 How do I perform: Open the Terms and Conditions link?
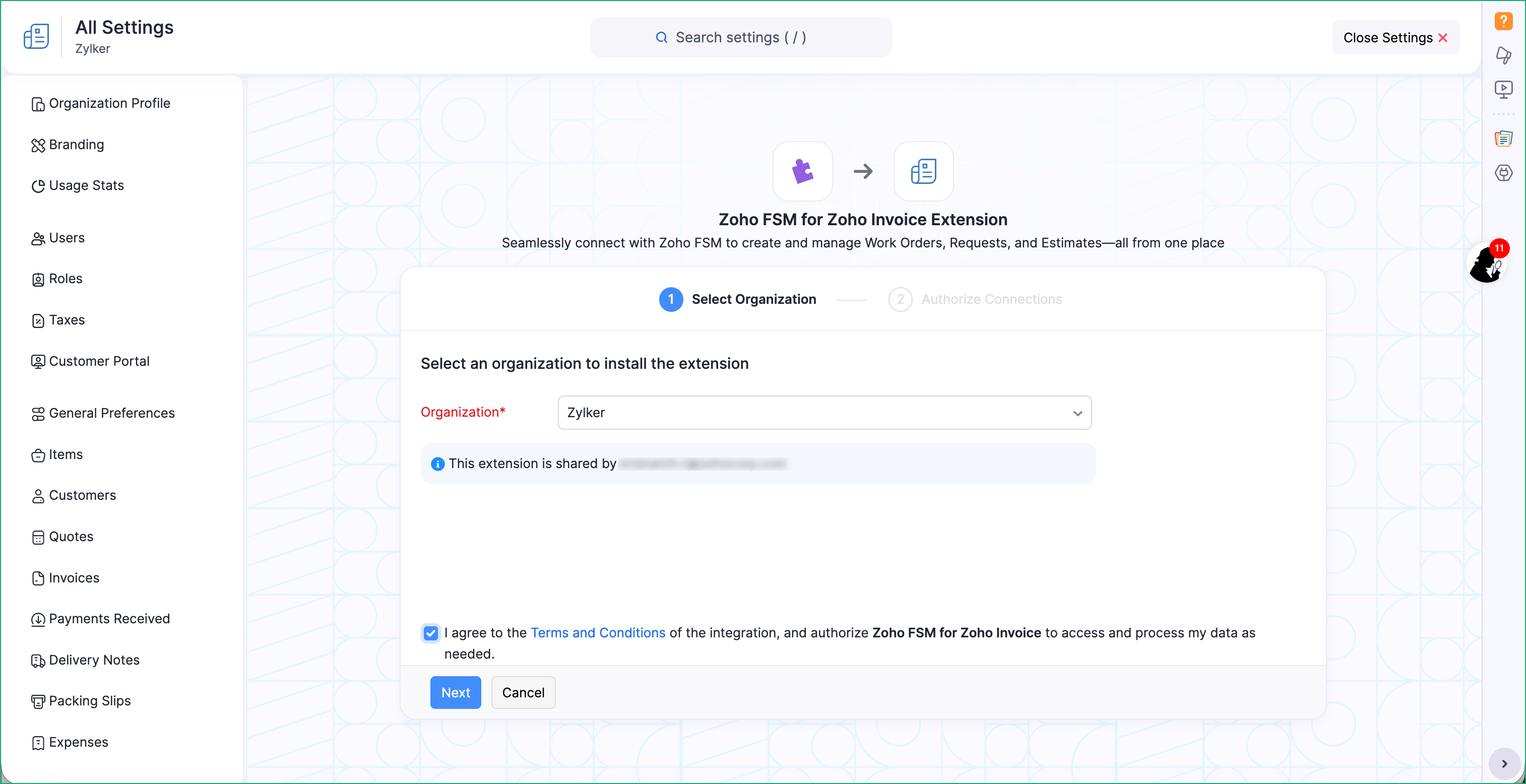(x=598, y=633)
